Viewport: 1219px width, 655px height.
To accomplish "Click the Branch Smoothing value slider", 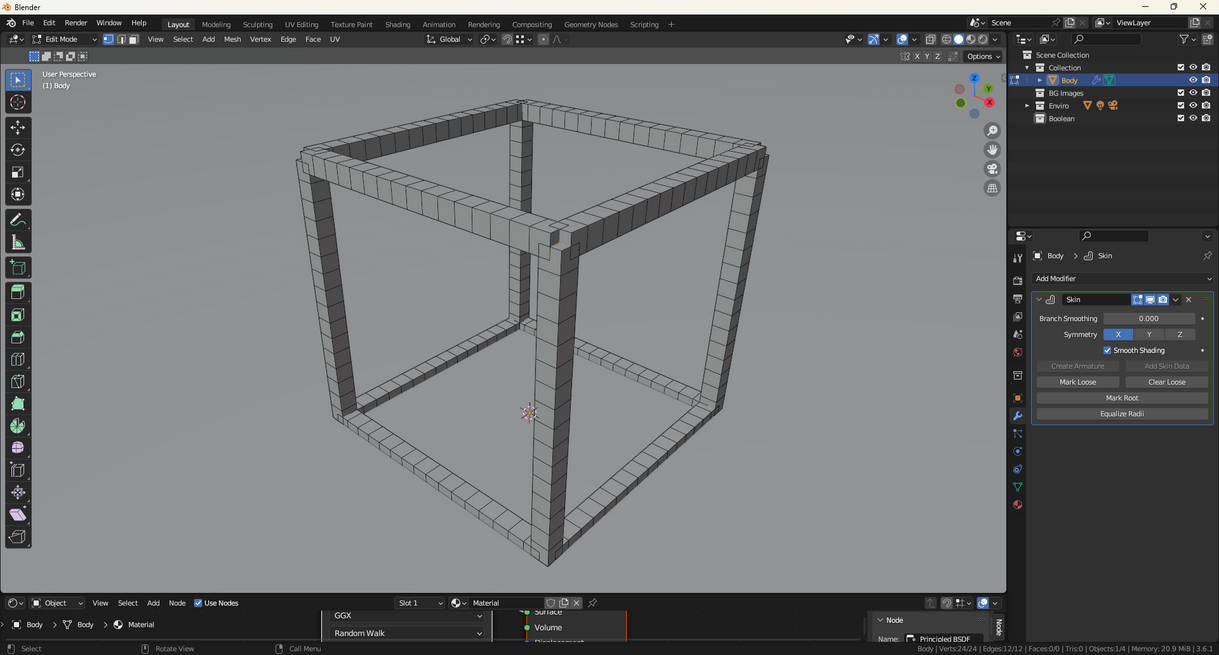I will (1148, 319).
